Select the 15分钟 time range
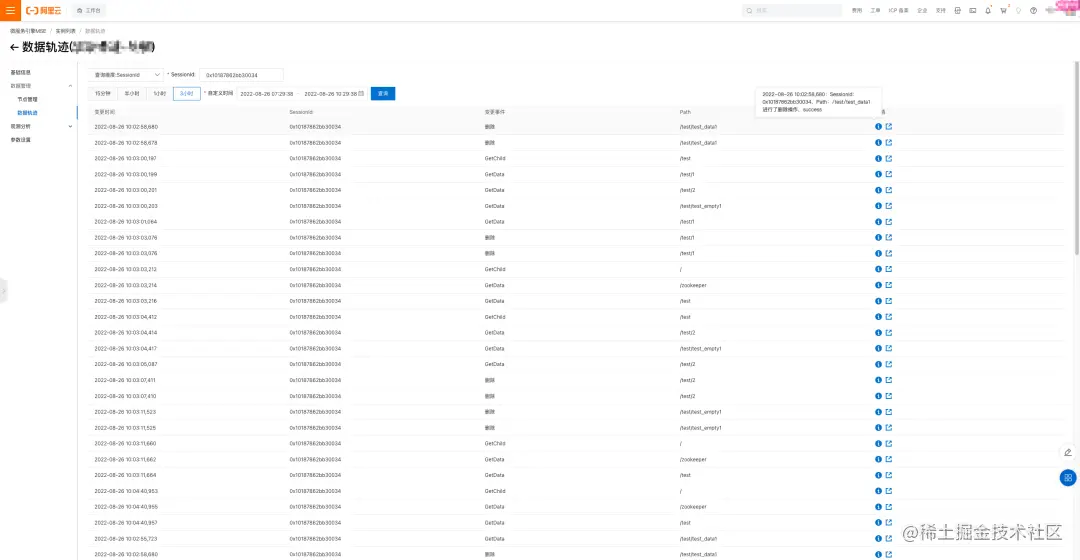 [103, 94]
